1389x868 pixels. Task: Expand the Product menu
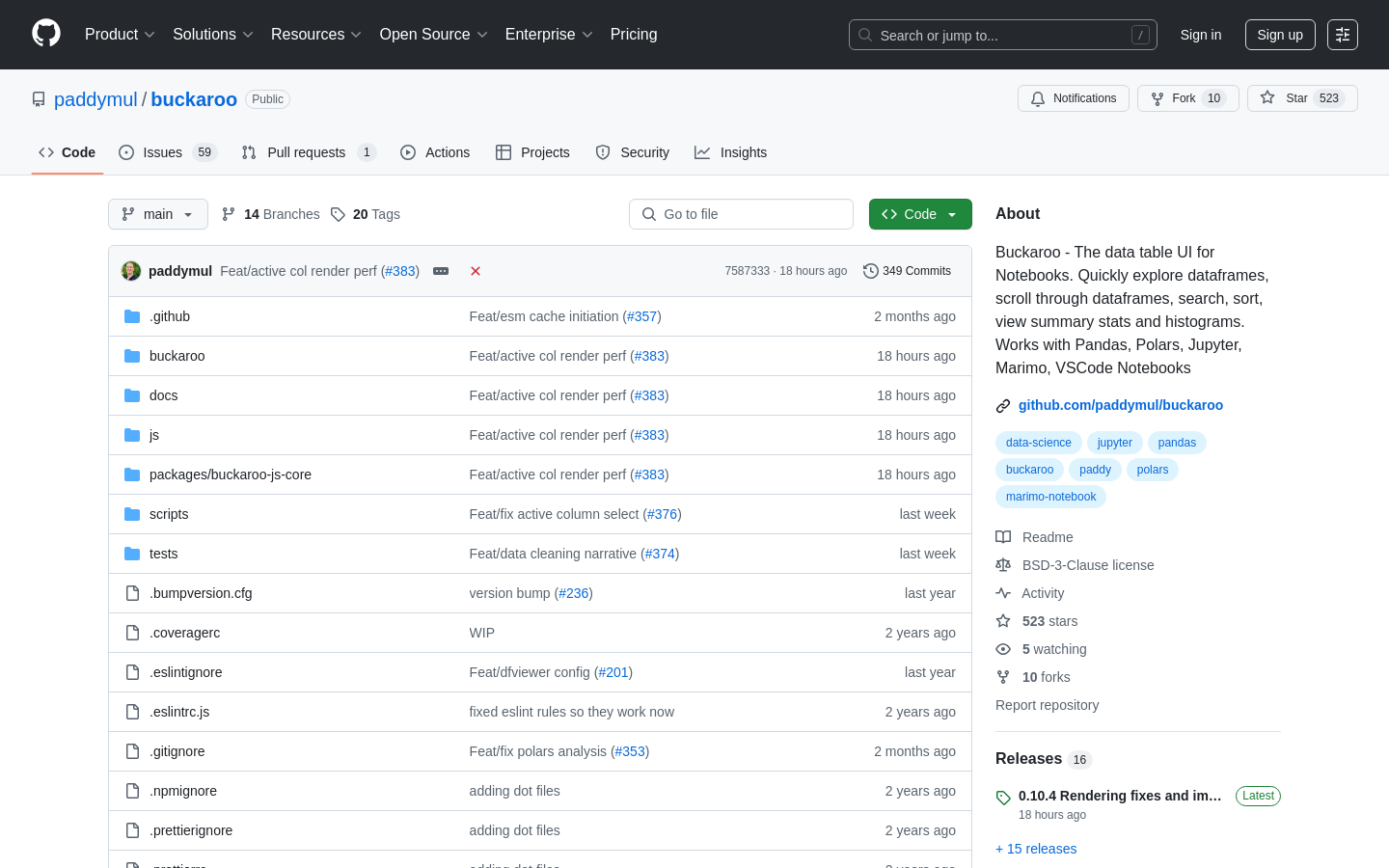coord(120,35)
